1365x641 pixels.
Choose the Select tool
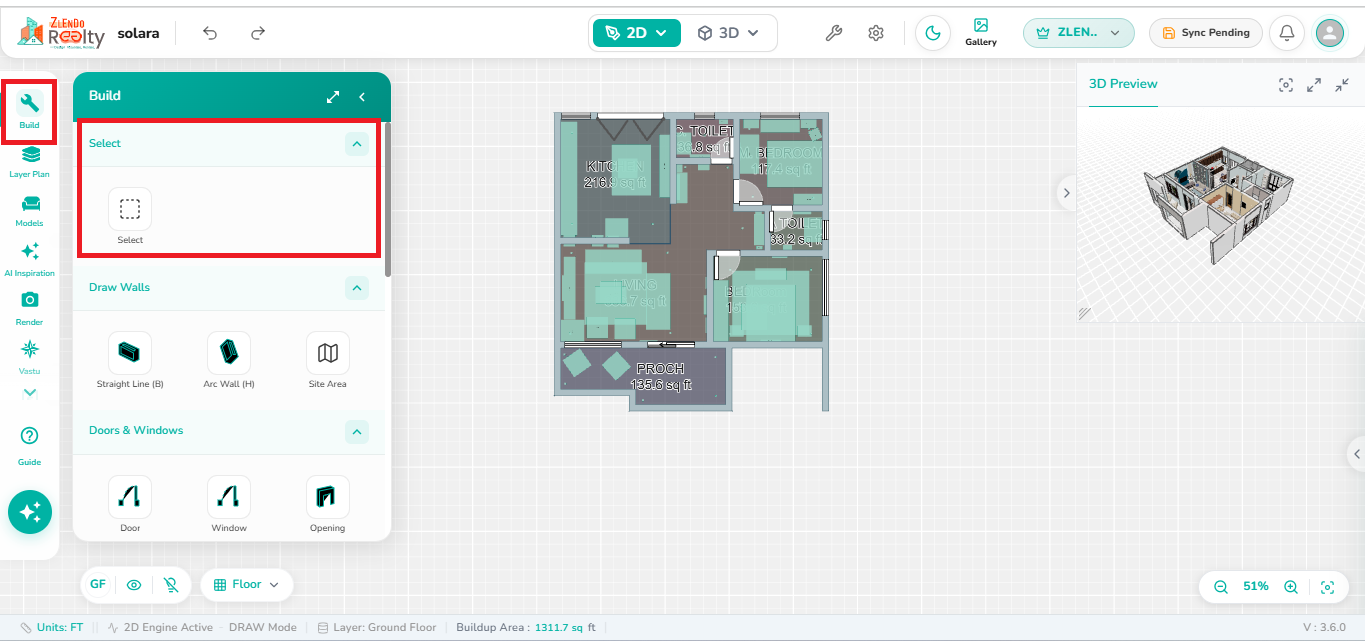130,209
